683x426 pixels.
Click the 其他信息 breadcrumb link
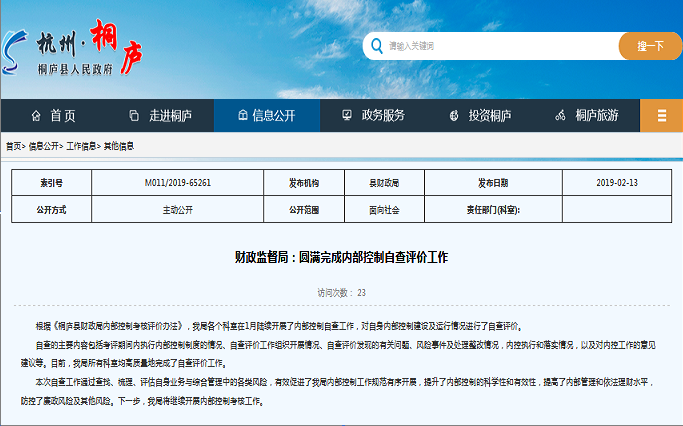coord(118,146)
